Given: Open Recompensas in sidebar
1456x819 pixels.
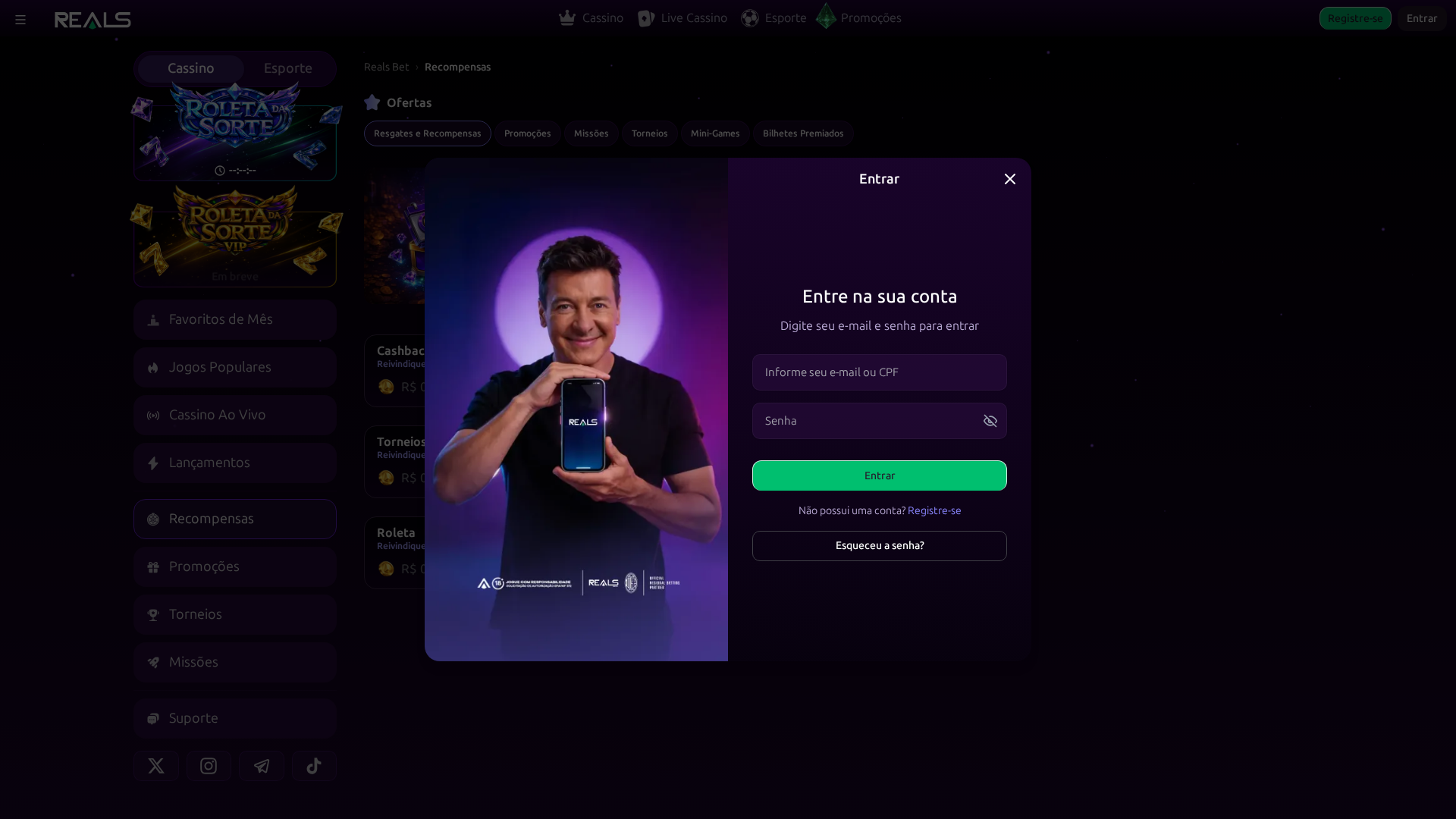Looking at the screenshot, I should tap(235, 519).
